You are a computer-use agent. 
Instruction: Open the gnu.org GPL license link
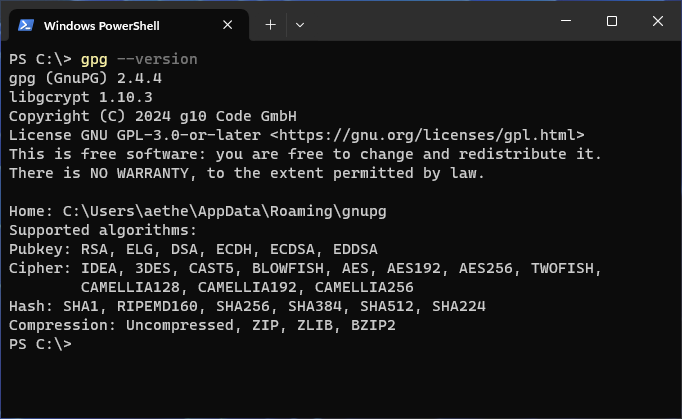coord(427,135)
